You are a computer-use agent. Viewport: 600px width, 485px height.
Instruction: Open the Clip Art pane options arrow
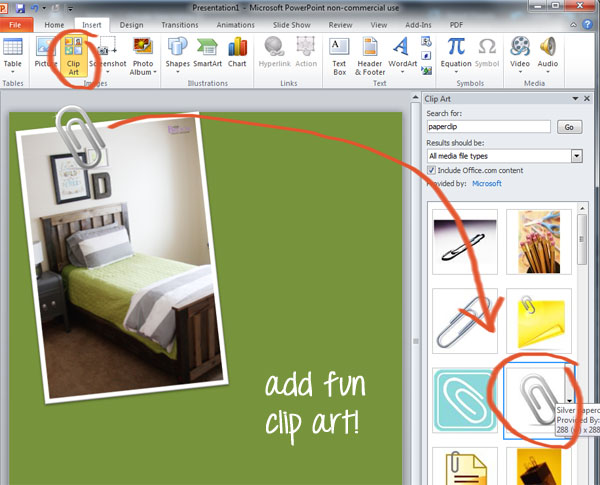[x=575, y=99]
